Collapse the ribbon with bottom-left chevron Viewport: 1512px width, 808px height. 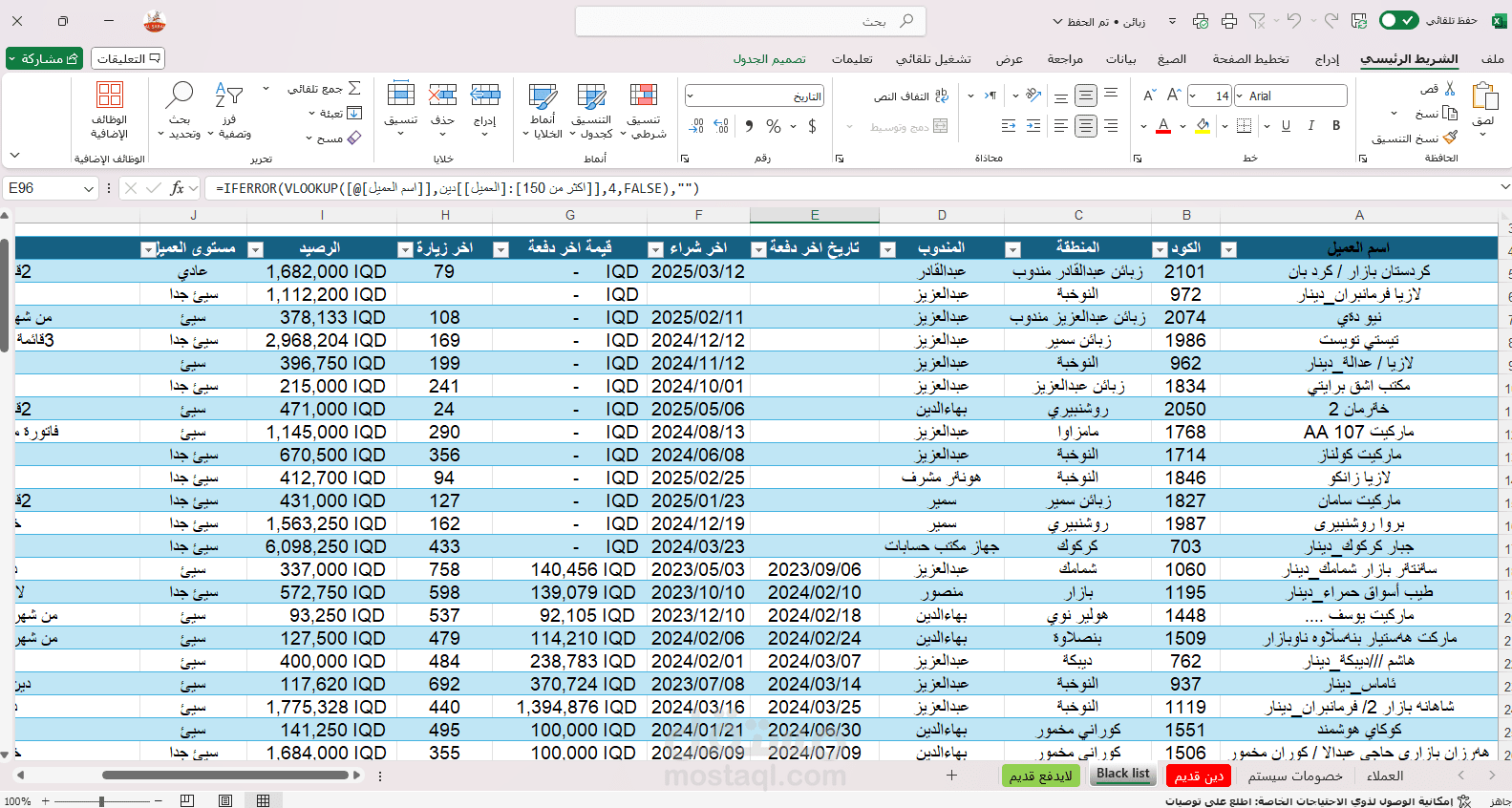pyautogui.click(x=14, y=155)
